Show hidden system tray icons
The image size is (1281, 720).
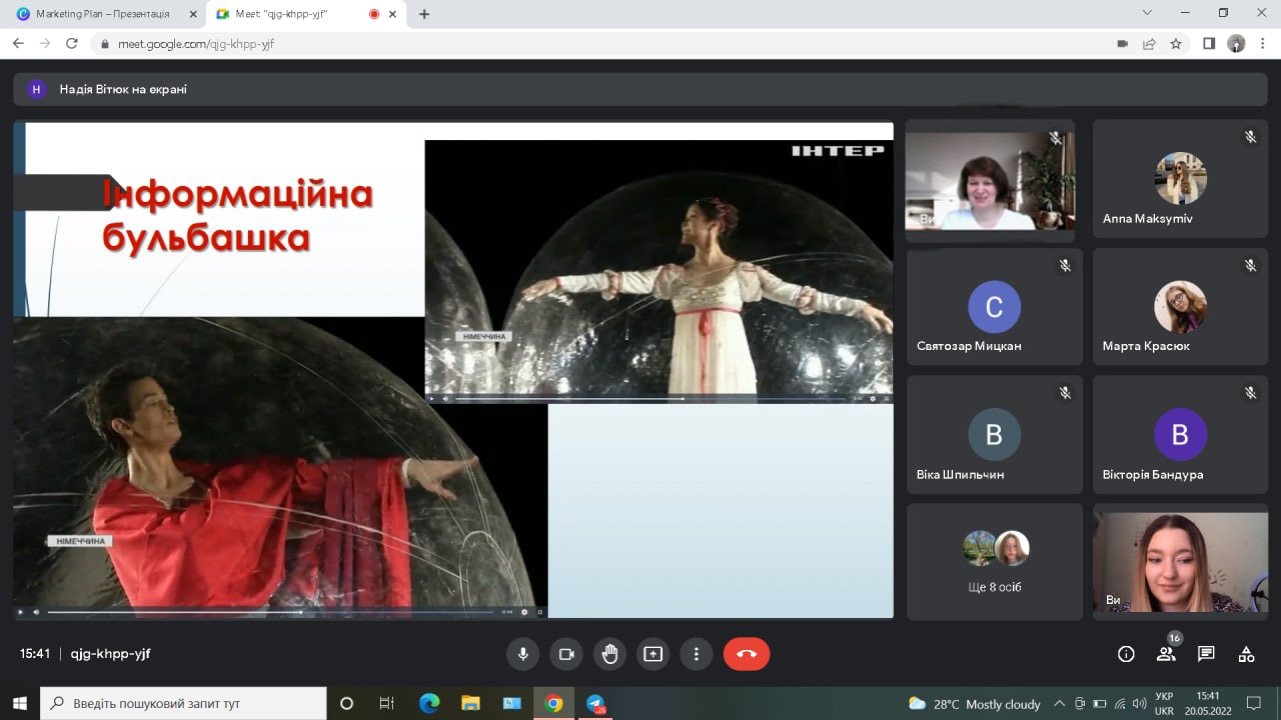tap(1059, 703)
